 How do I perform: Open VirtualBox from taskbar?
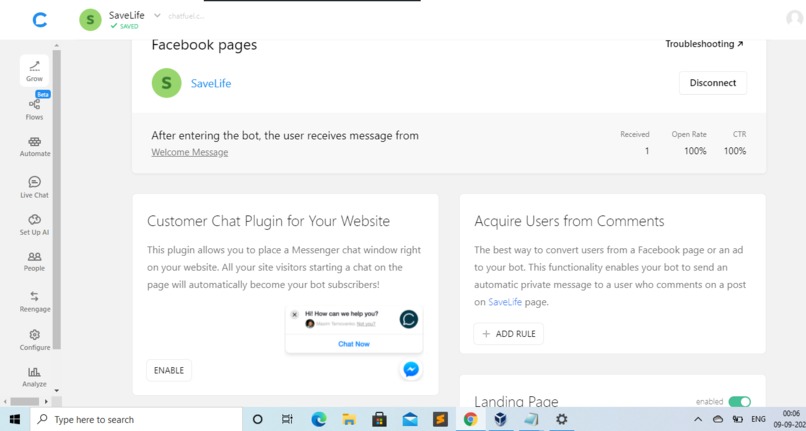pos(501,419)
